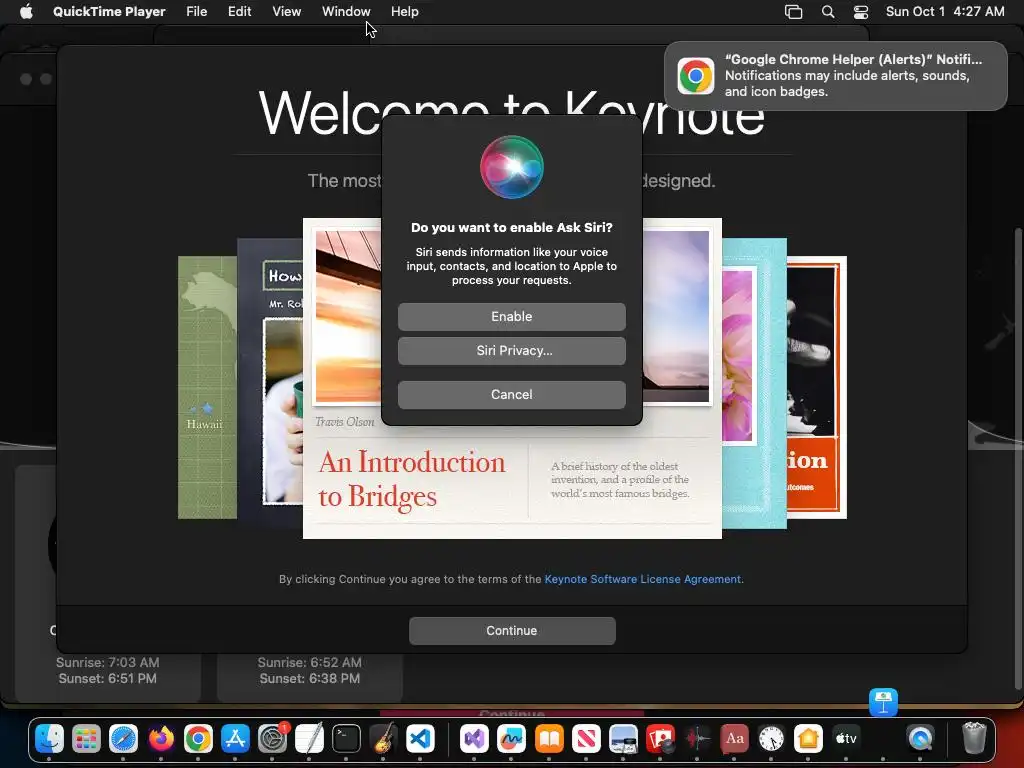Select the orange theme thumbnail on right

817,388
